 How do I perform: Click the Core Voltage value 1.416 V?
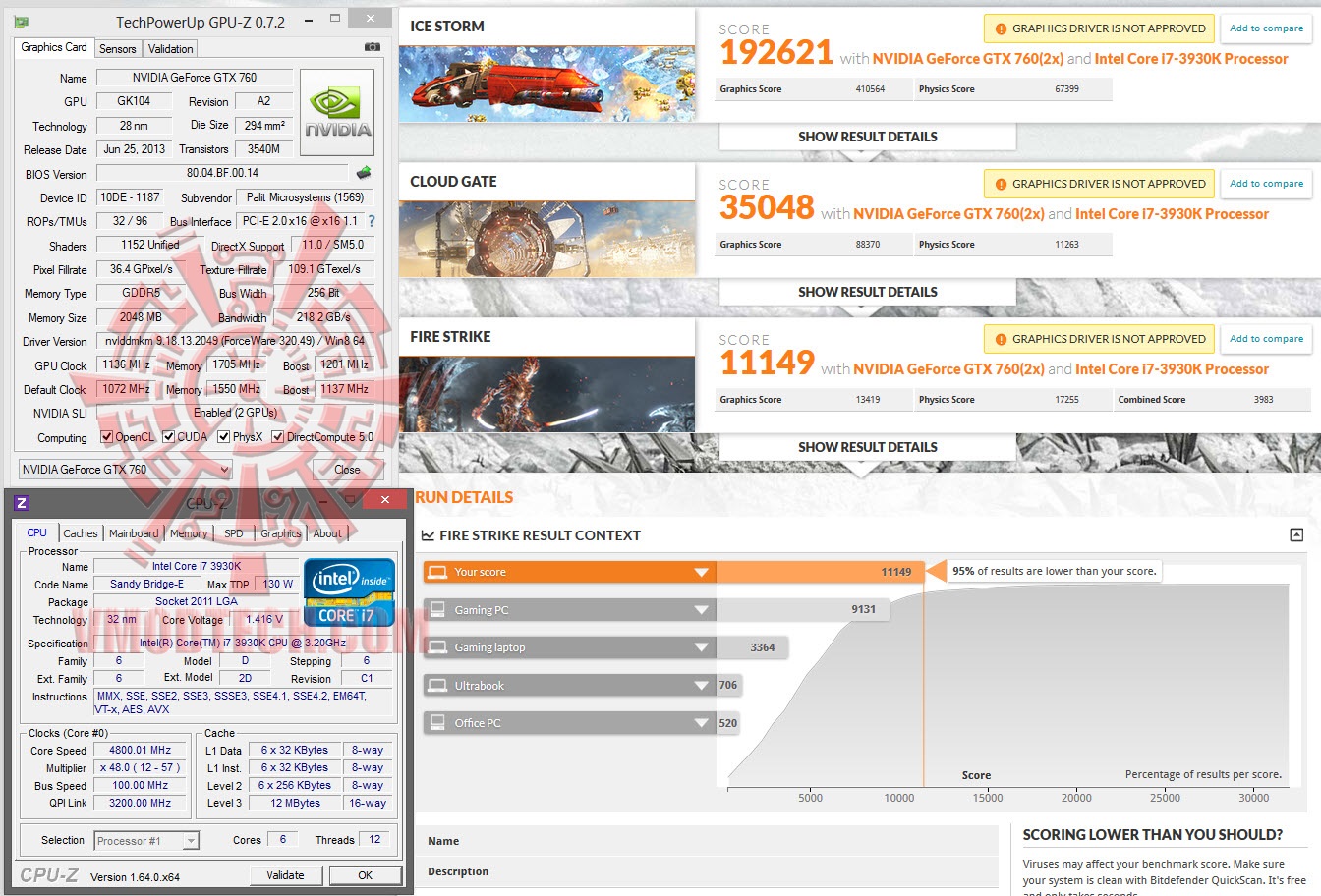264,619
